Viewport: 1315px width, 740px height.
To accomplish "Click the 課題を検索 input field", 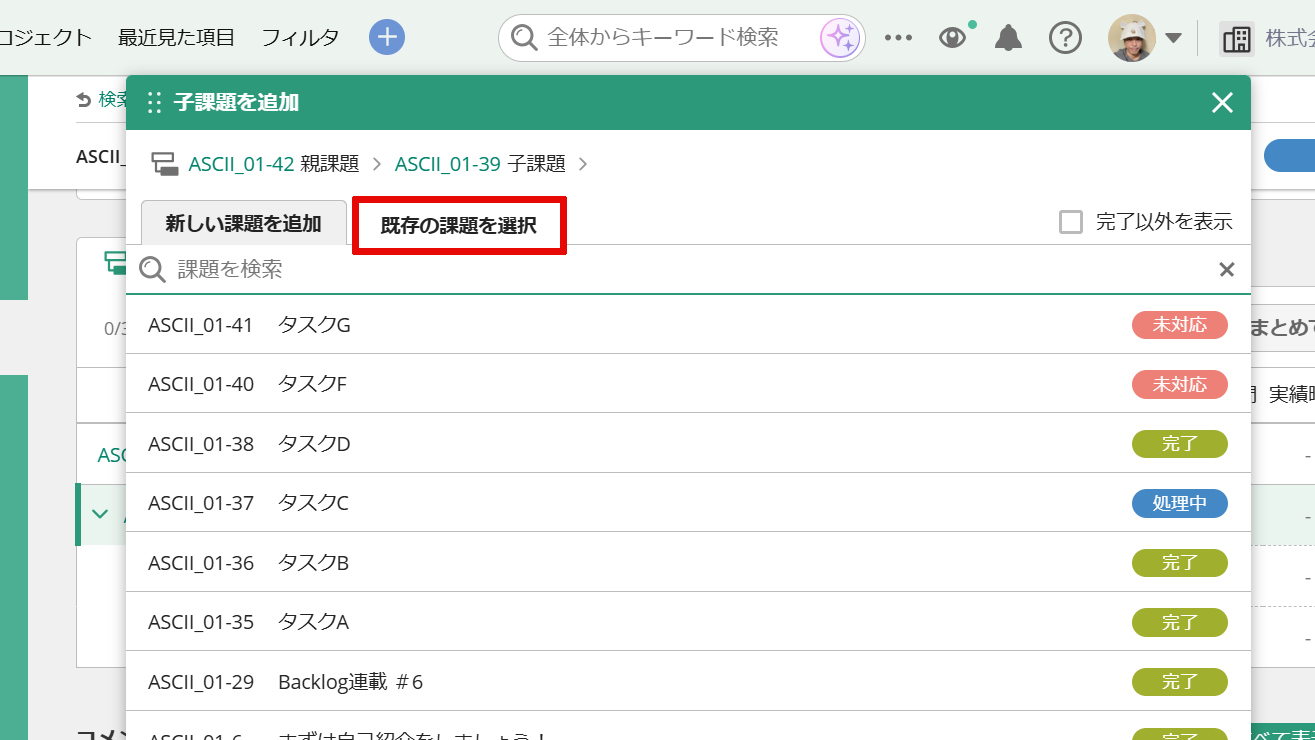I will point(690,269).
